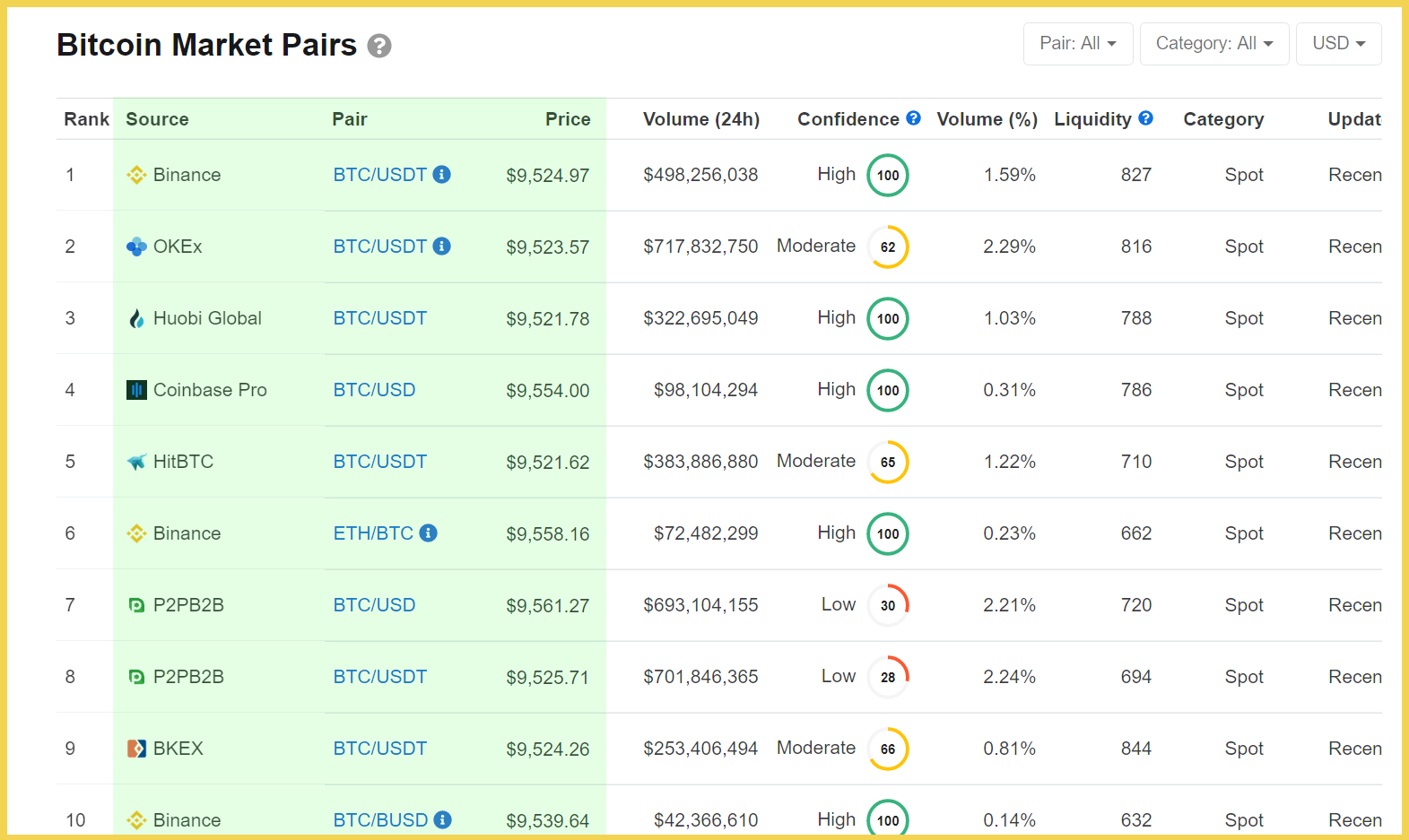The width and height of the screenshot is (1409, 840).
Task: Select the price $9,558.16
Action: tap(548, 534)
